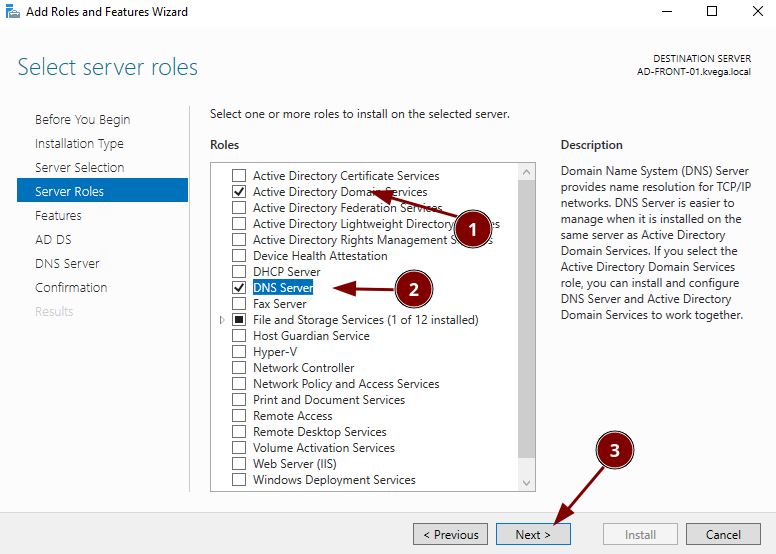The image size is (776, 554).
Task: Select Windows Deployment Services role label
Action: tap(334, 480)
